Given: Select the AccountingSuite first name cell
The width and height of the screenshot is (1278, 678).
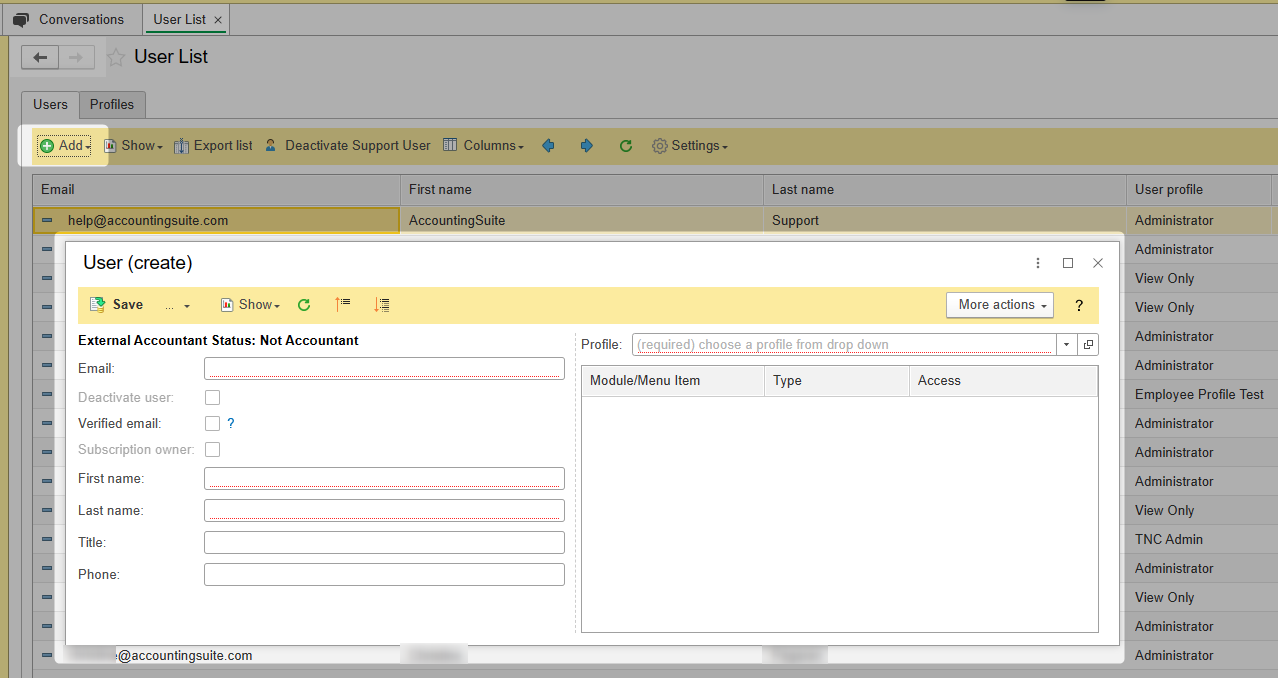Looking at the screenshot, I should [x=582, y=220].
